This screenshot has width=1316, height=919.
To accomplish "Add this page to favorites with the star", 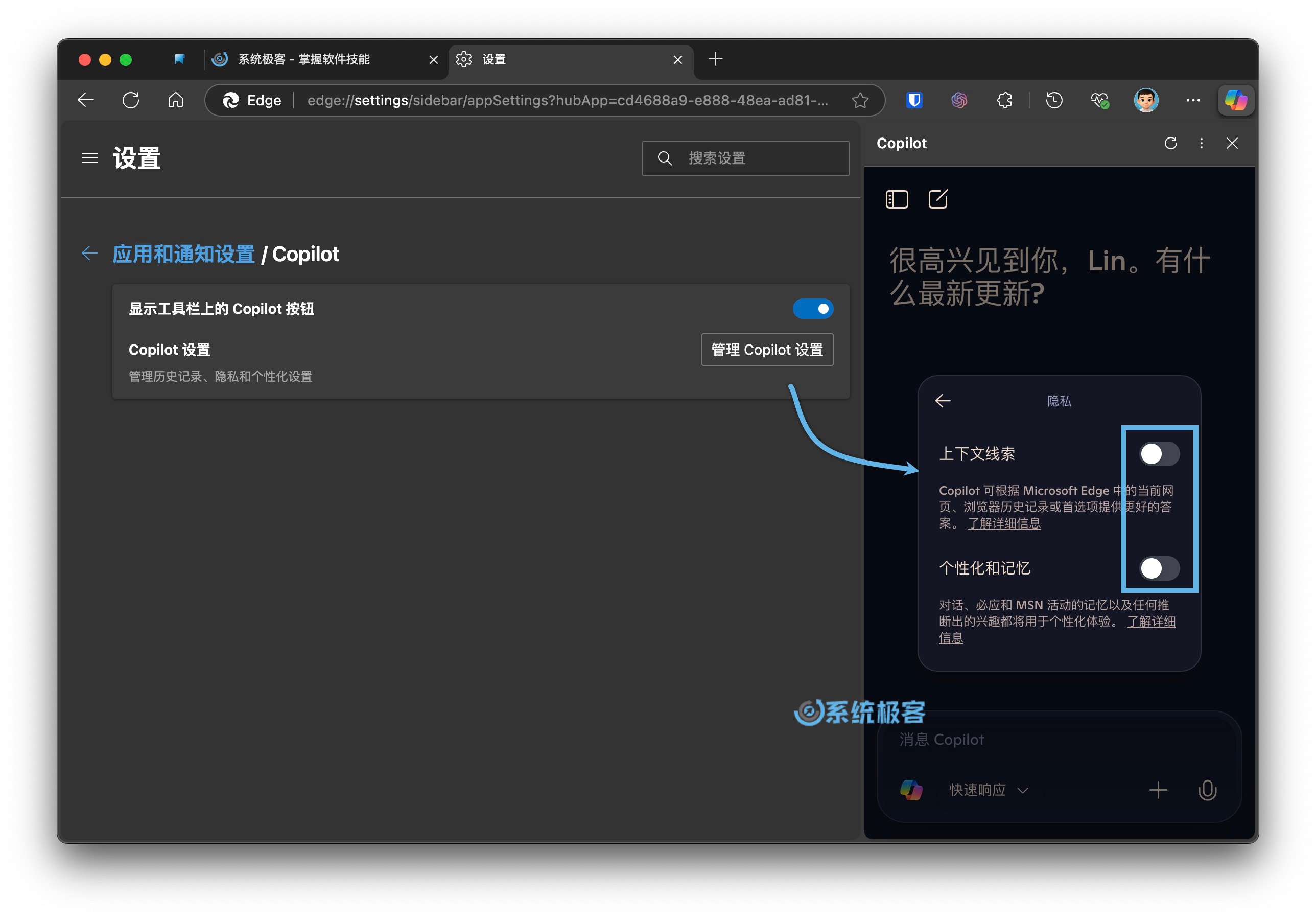I will point(860,100).
